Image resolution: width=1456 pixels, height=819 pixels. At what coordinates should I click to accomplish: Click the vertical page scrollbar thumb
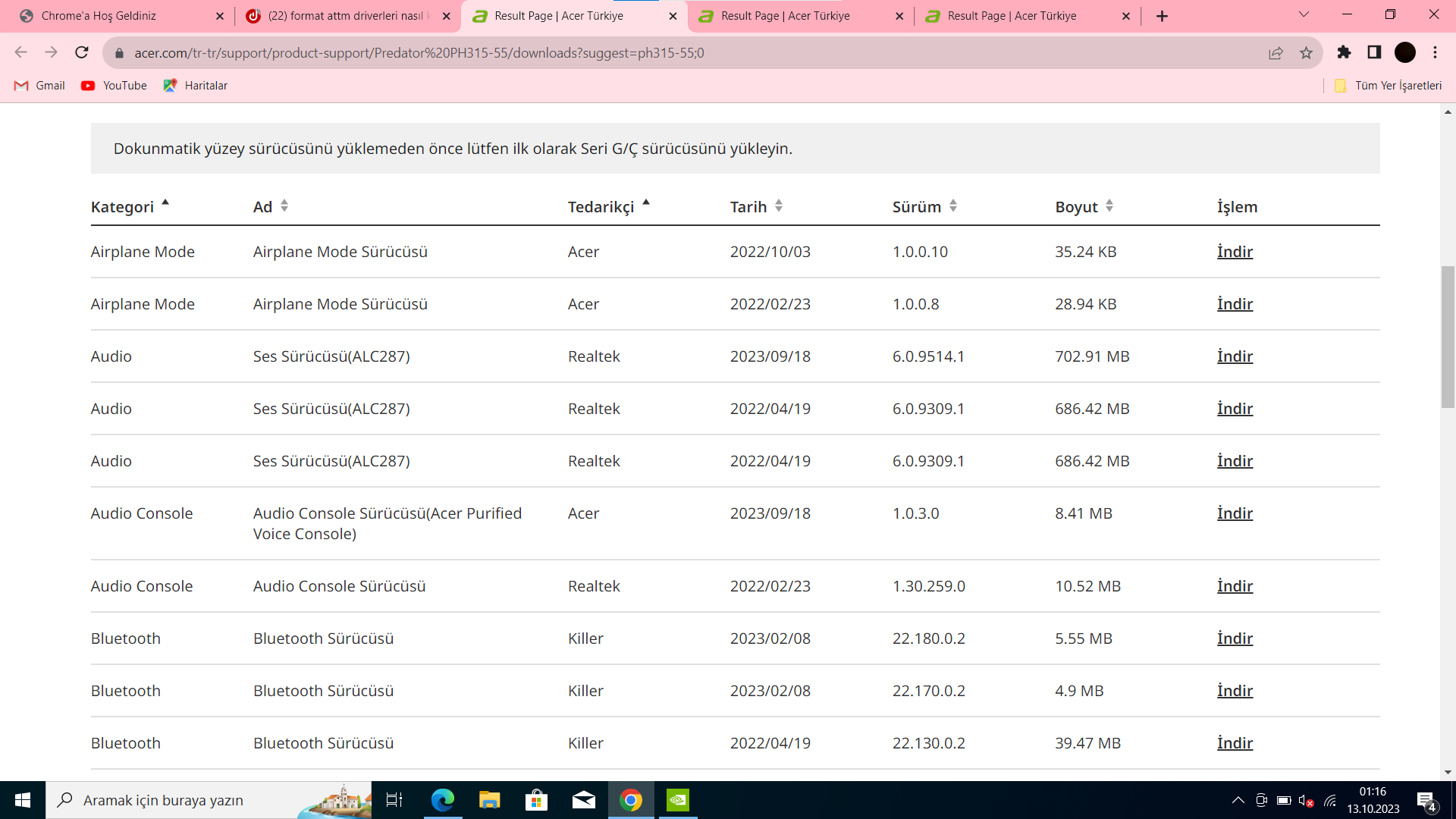tap(1448, 337)
